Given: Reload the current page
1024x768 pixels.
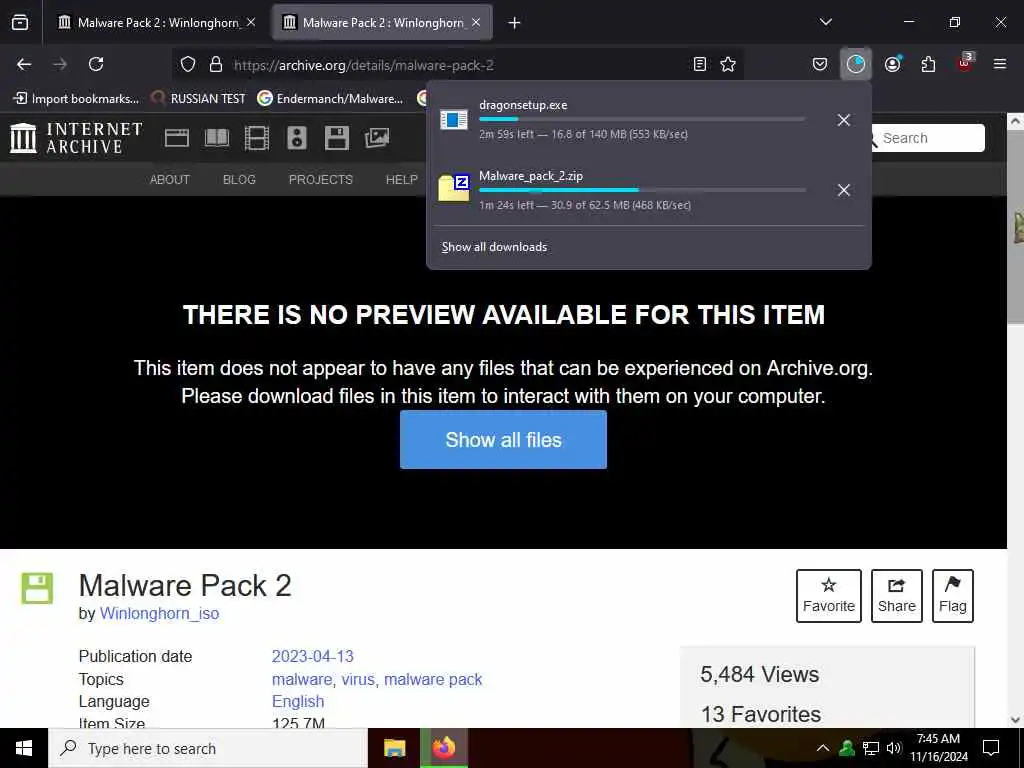Looking at the screenshot, I should [x=96, y=64].
